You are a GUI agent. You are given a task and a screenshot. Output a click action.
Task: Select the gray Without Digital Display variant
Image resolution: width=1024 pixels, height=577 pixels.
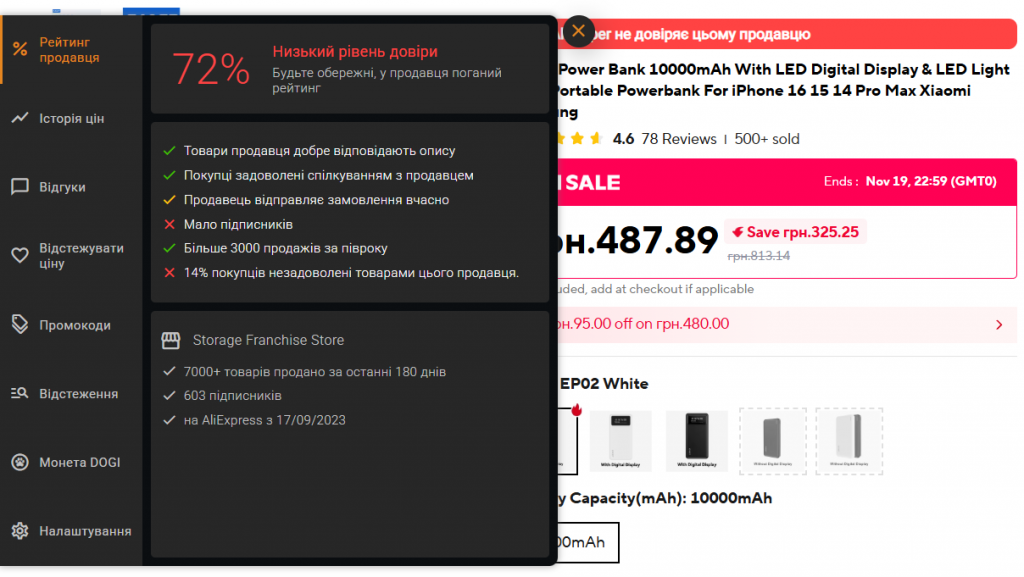pyautogui.click(x=771, y=440)
